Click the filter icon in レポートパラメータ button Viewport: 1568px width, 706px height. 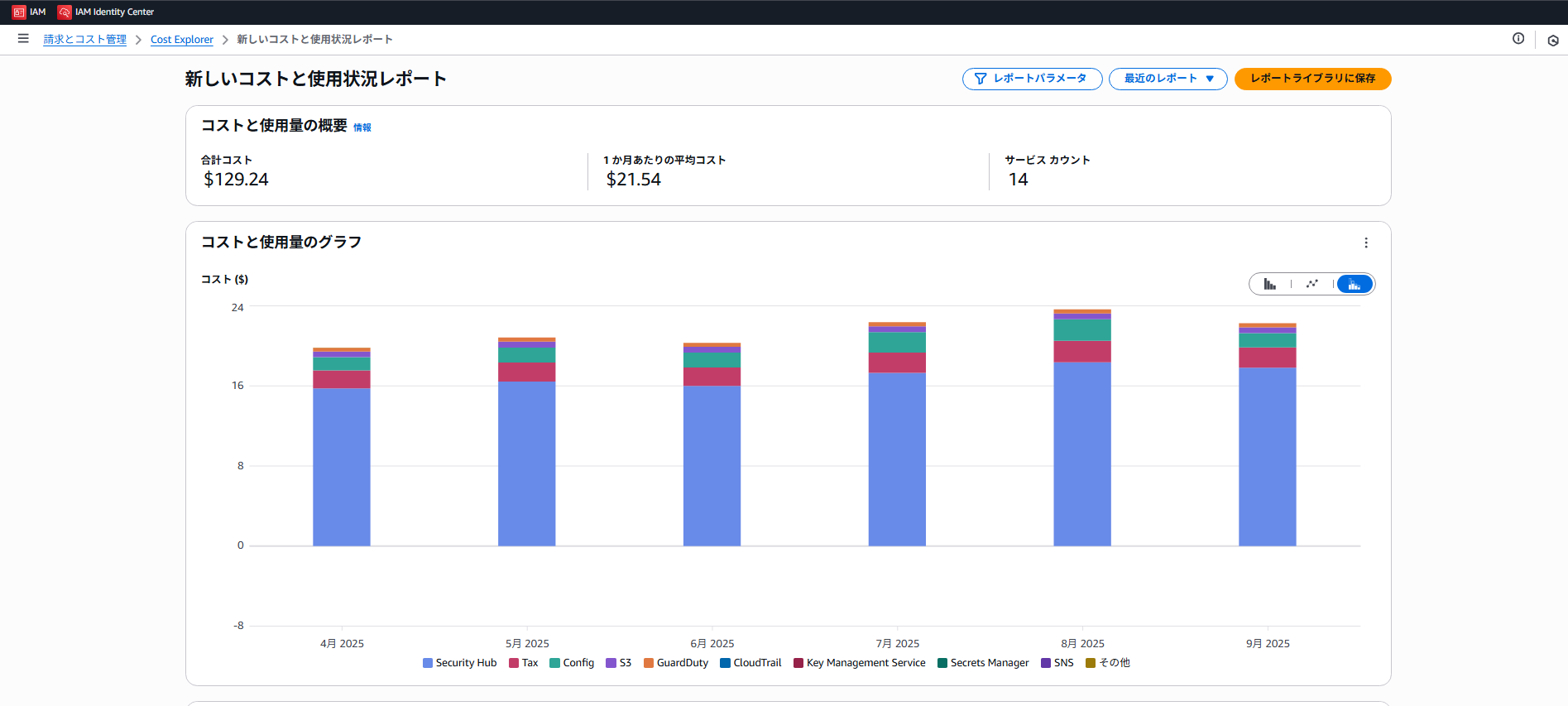point(981,79)
